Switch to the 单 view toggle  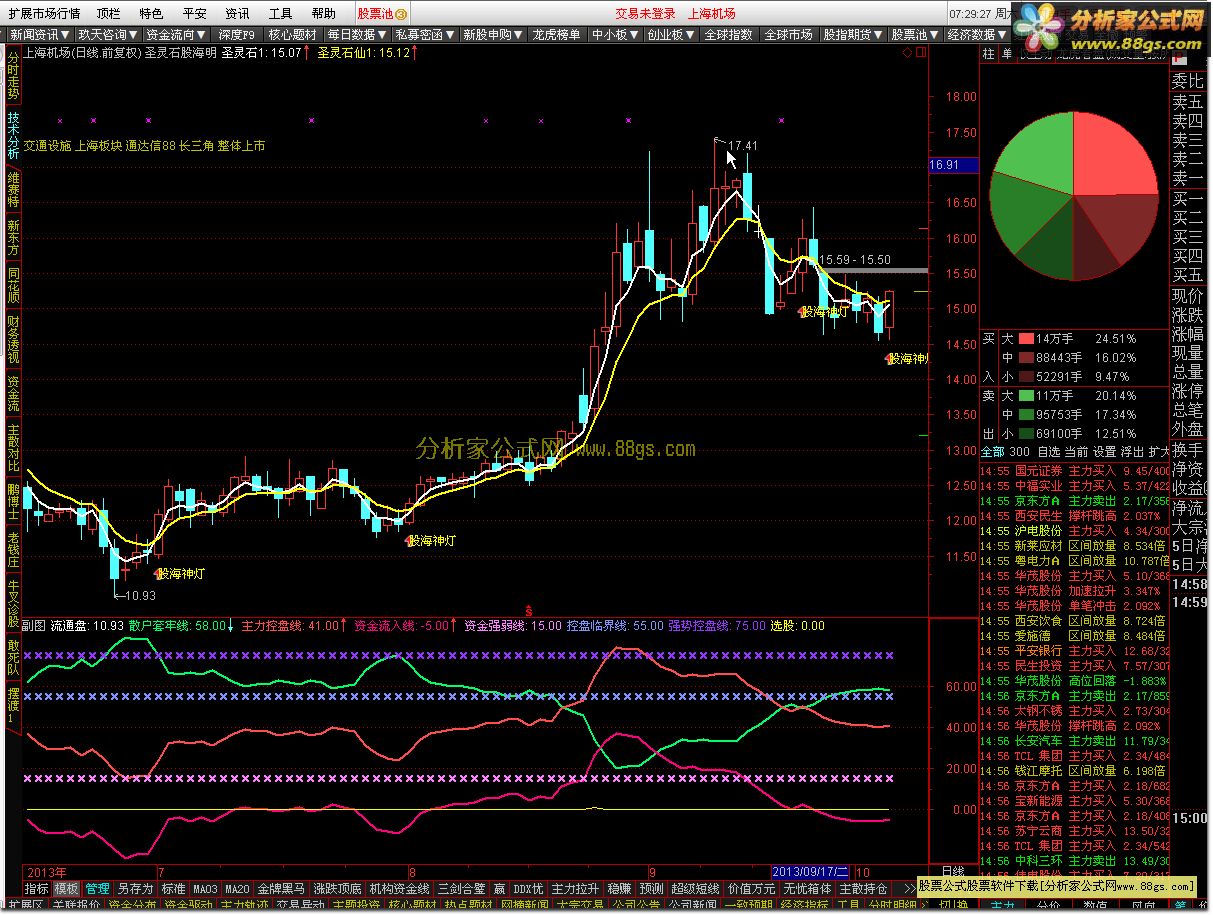(x=1006, y=54)
